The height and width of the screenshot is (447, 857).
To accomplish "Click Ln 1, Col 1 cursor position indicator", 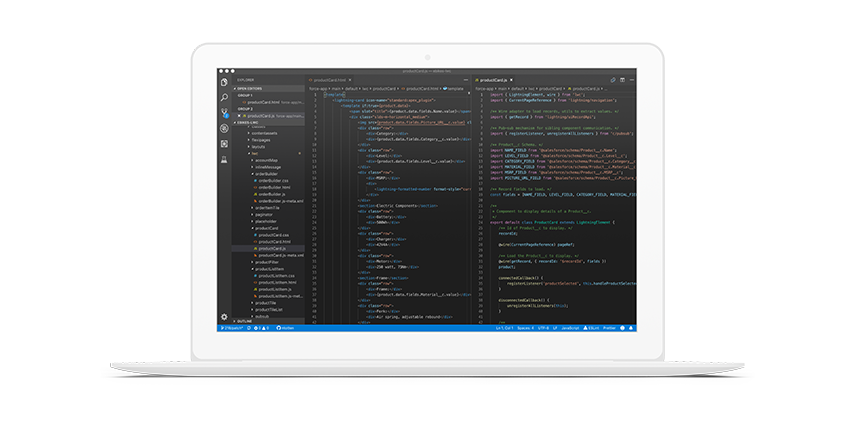I will click(x=504, y=328).
